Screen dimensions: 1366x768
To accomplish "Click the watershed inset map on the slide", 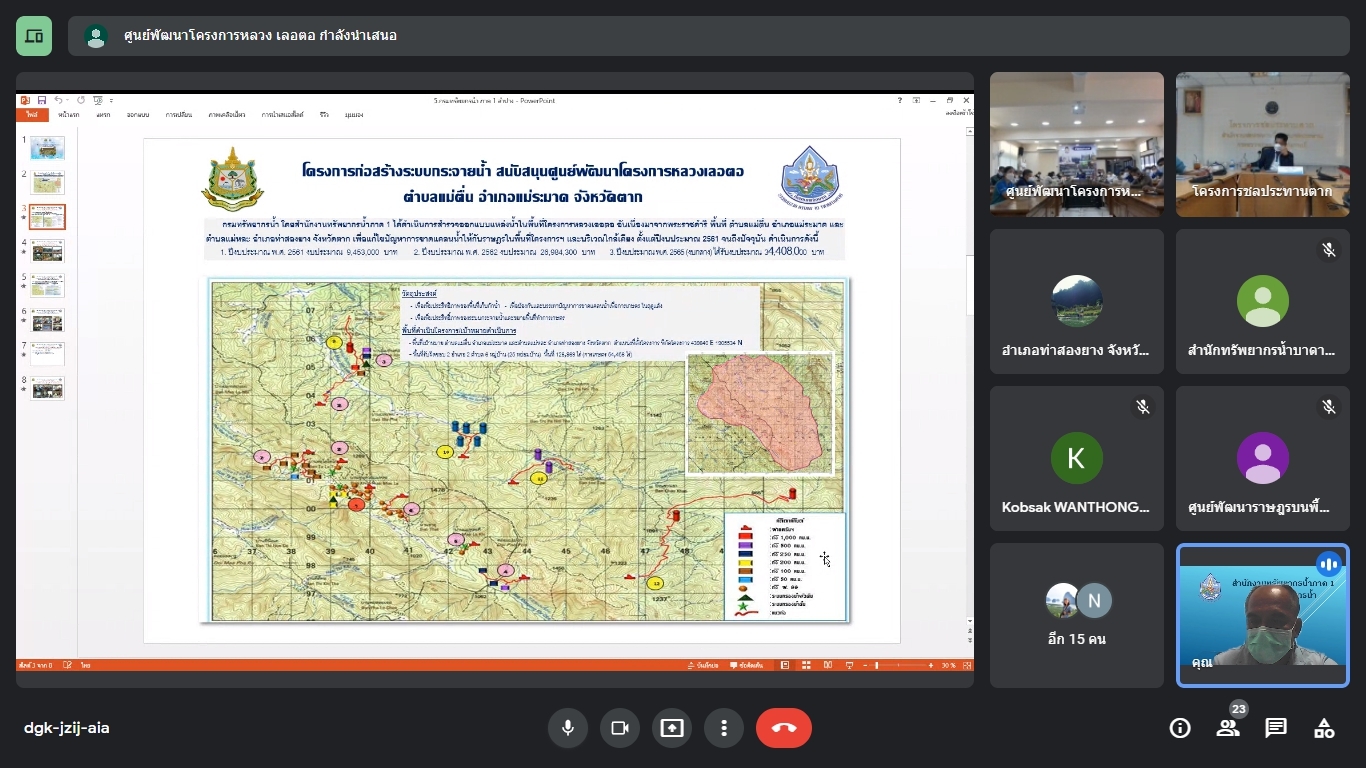I will pos(760,412).
